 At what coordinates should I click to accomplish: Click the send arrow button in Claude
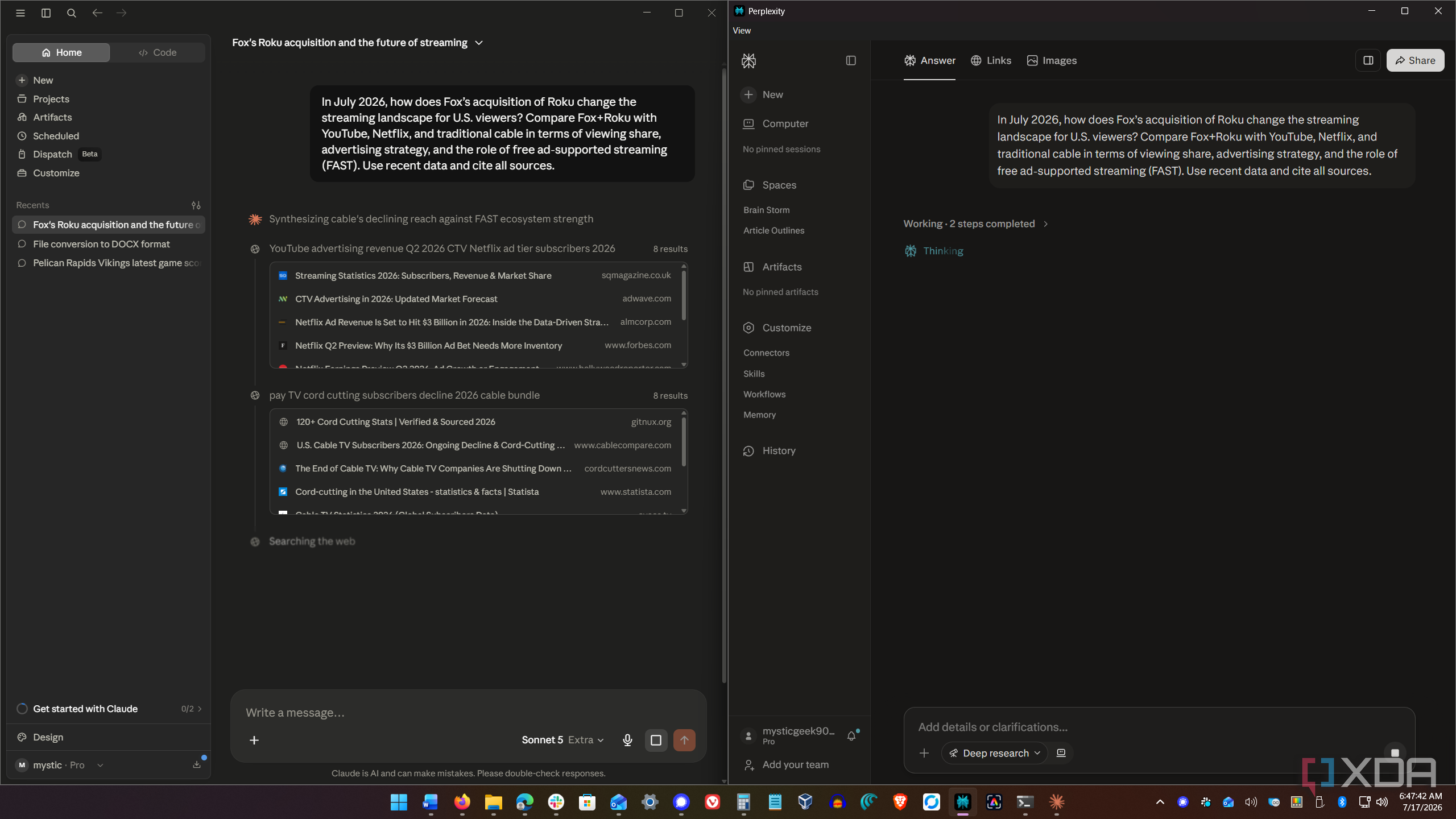click(684, 741)
